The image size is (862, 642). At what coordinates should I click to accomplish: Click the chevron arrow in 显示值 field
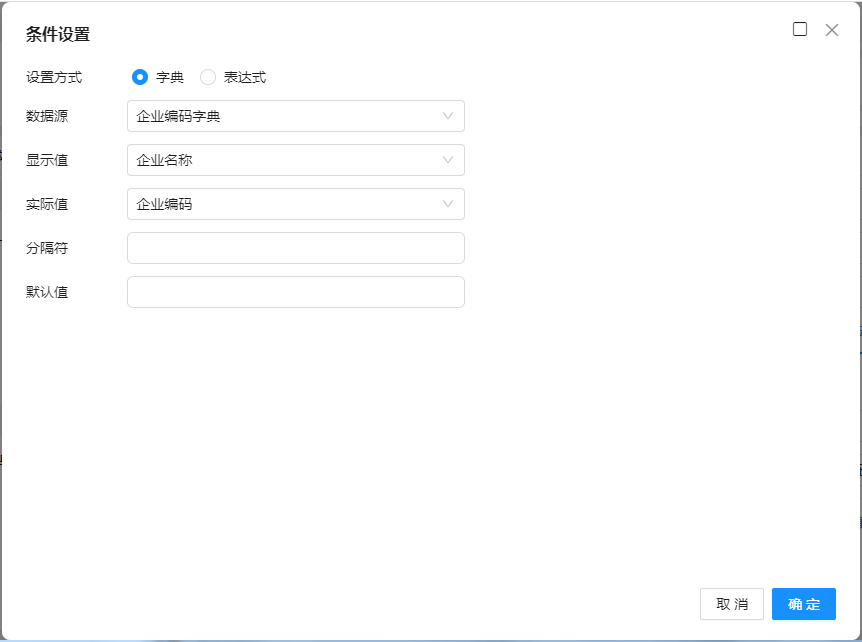(x=448, y=160)
